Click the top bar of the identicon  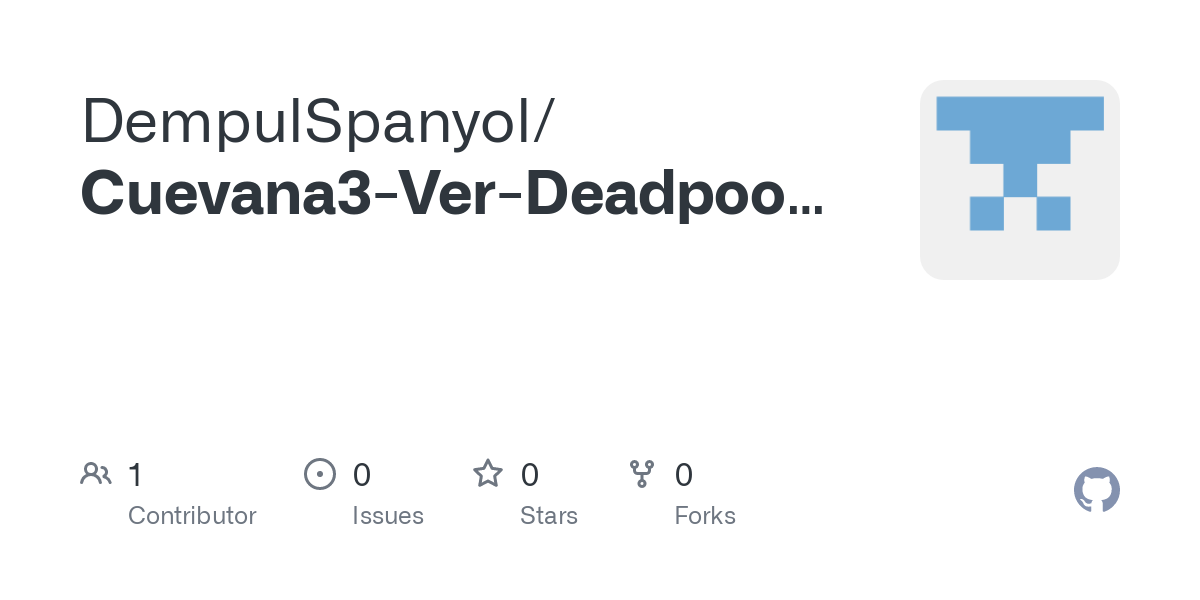click(x=1020, y=113)
